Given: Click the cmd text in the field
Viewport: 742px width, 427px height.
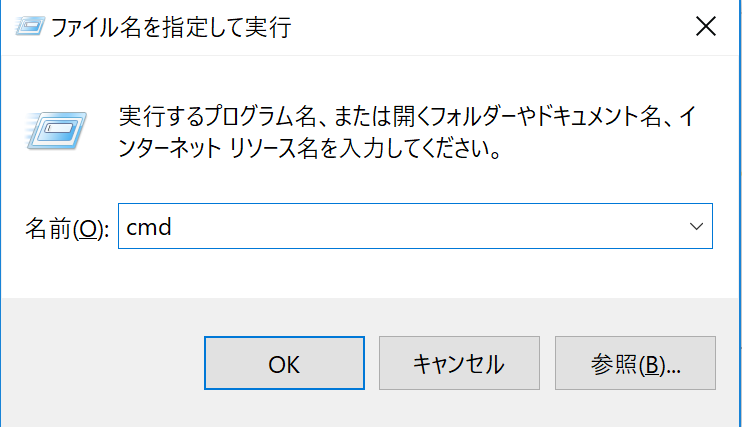Looking at the screenshot, I should coord(149,228).
